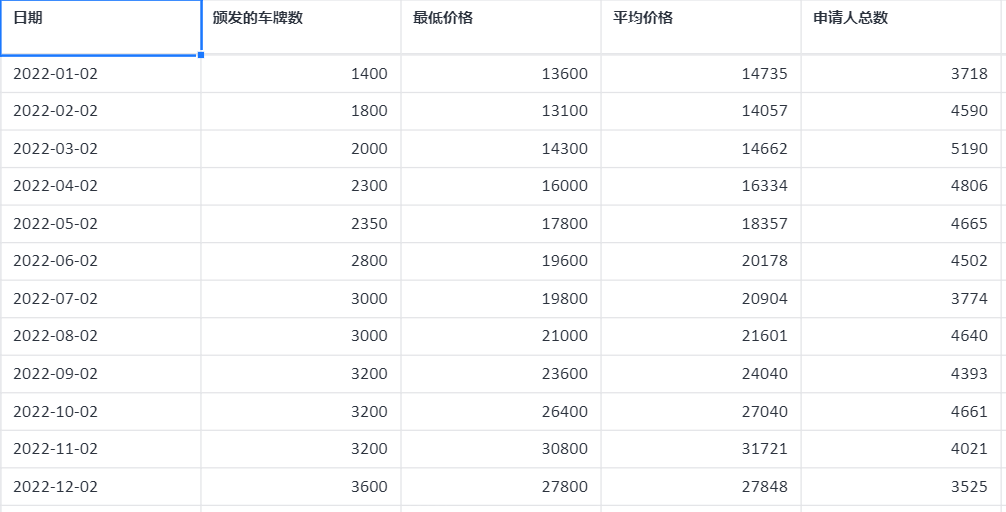Click the average price cell 14735
Image resolution: width=1006 pixels, height=512 pixels.
[700, 74]
